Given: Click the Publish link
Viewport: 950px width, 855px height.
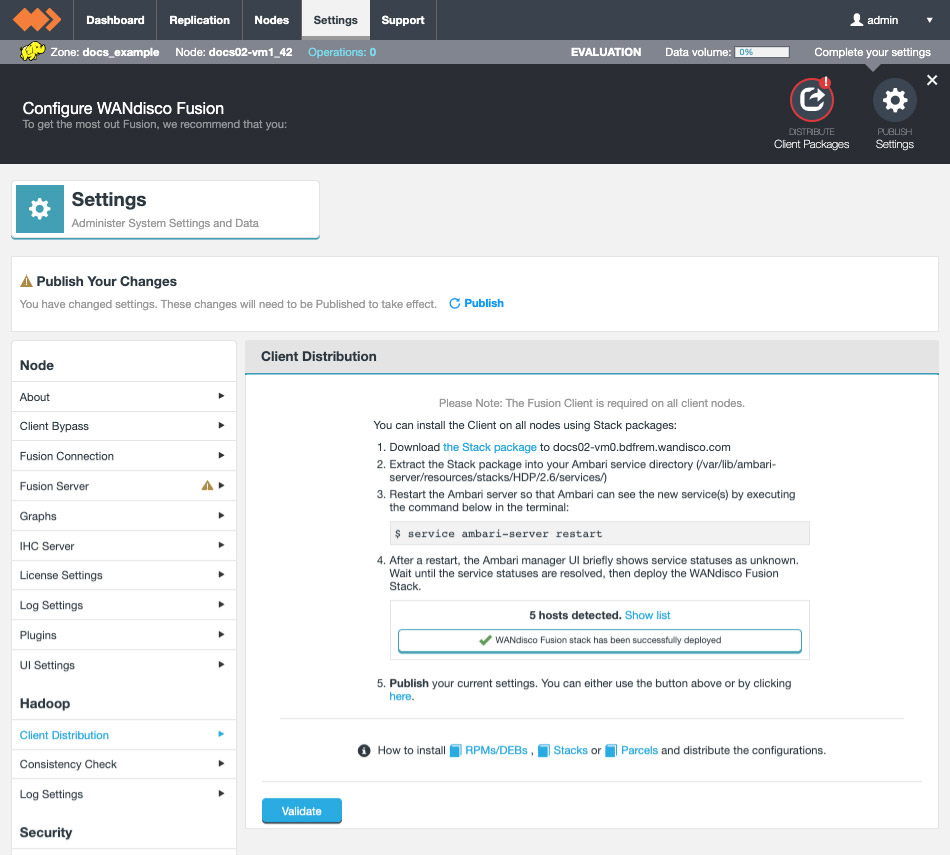Looking at the screenshot, I should (x=476, y=303).
